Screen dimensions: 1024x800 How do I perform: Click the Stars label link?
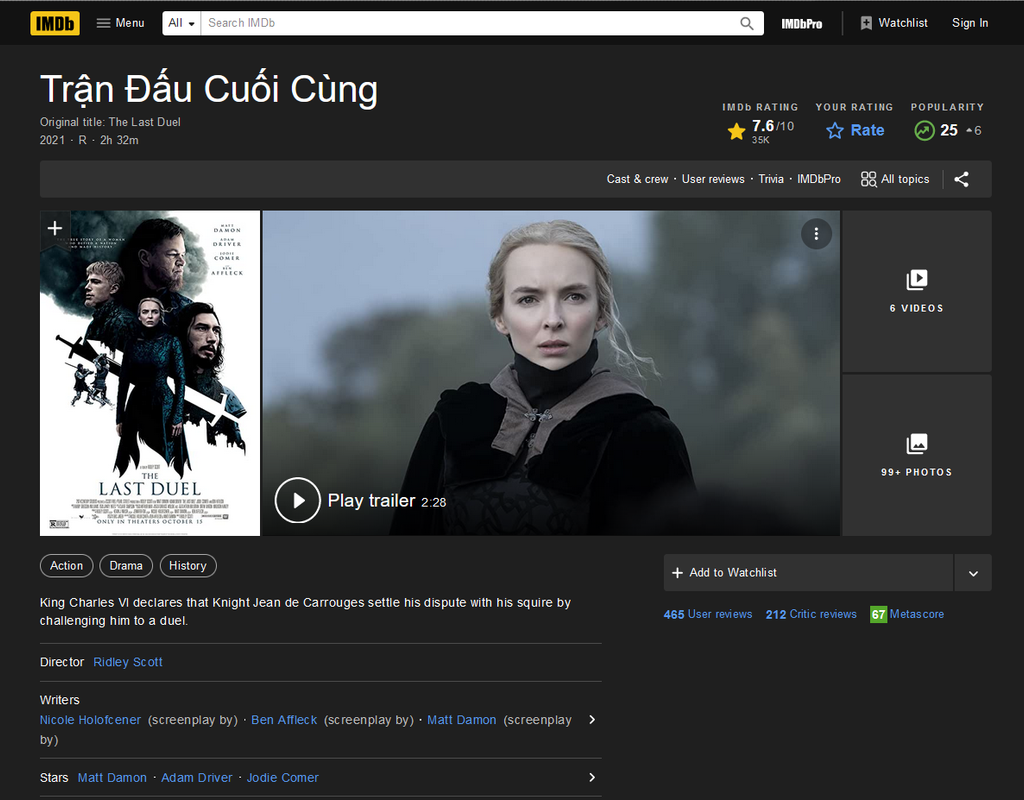54,778
